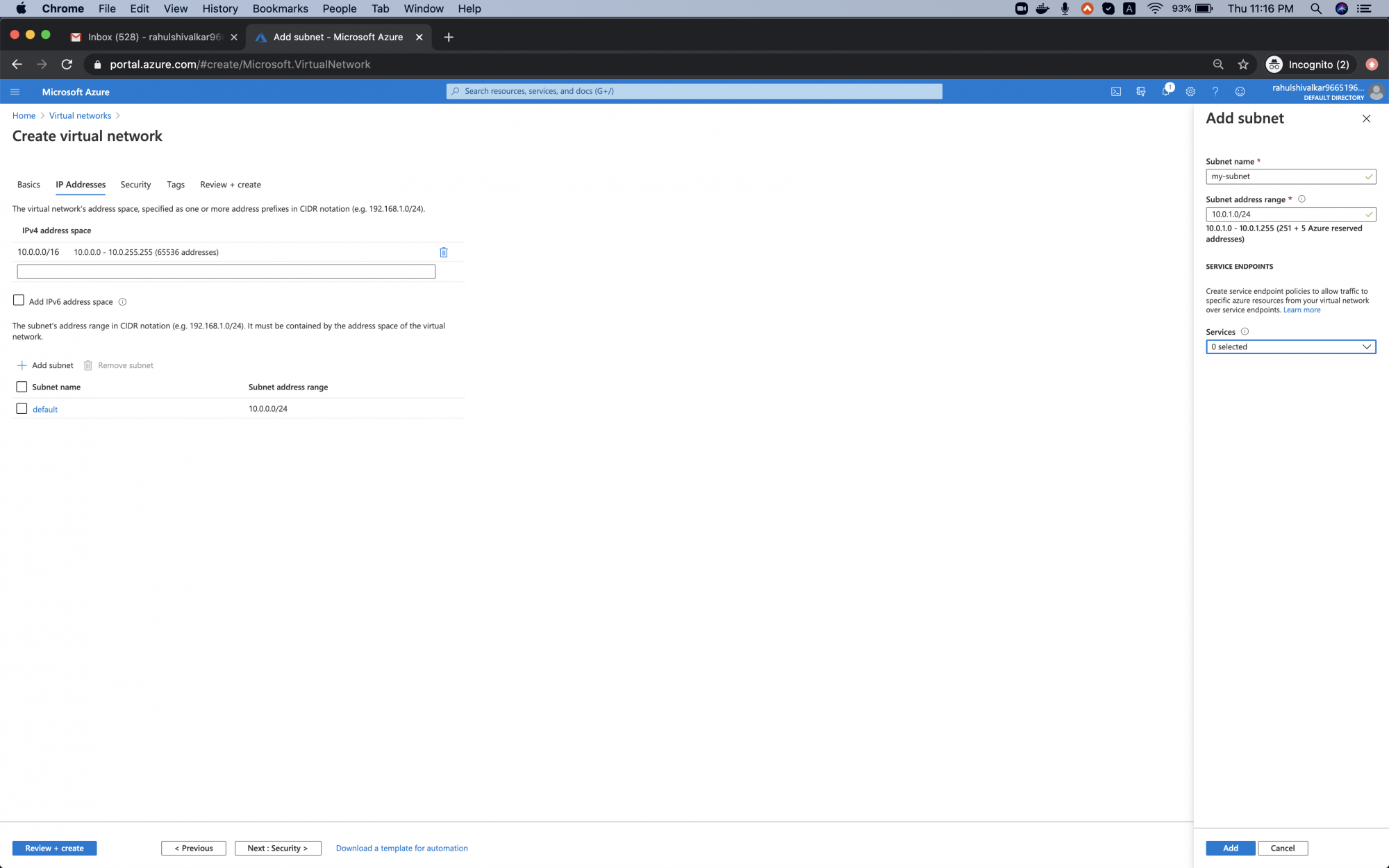The height and width of the screenshot is (868, 1389).
Task: Open Azure portal settings gear
Action: (1190, 91)
